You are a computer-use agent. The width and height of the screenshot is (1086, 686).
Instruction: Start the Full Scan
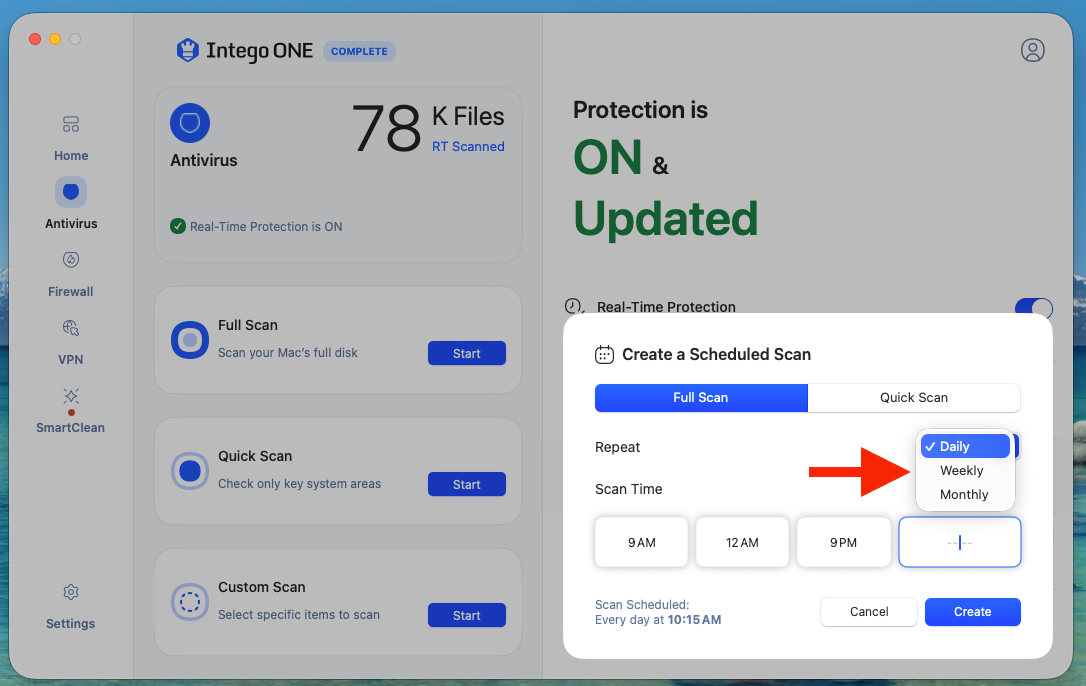pos(467,353)
